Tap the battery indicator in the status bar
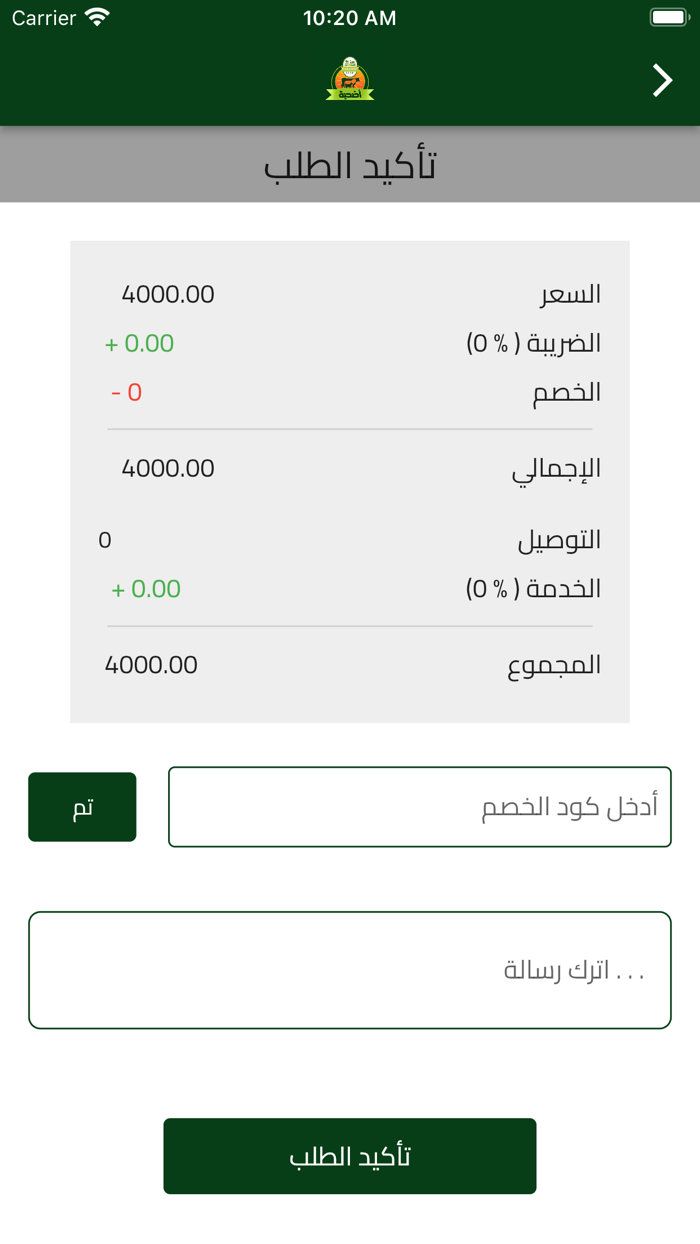This screenshot has width=700, height=1244. (668, 17)
